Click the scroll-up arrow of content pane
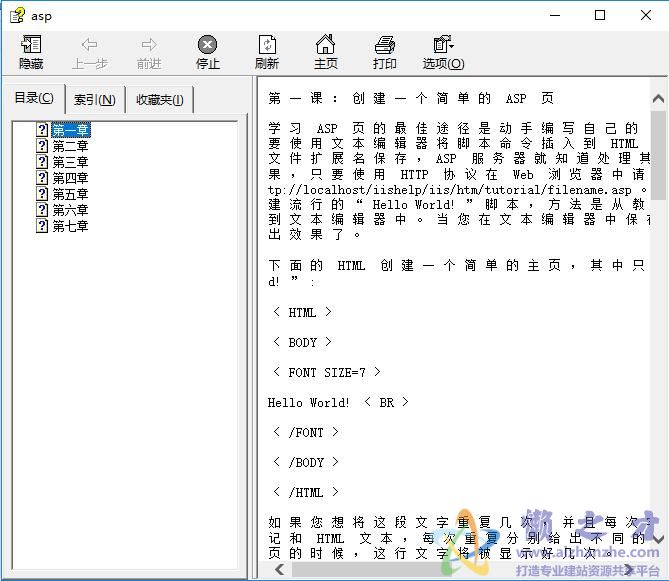Viewport: 669px width, 581px height. click(x=658, y=99)
